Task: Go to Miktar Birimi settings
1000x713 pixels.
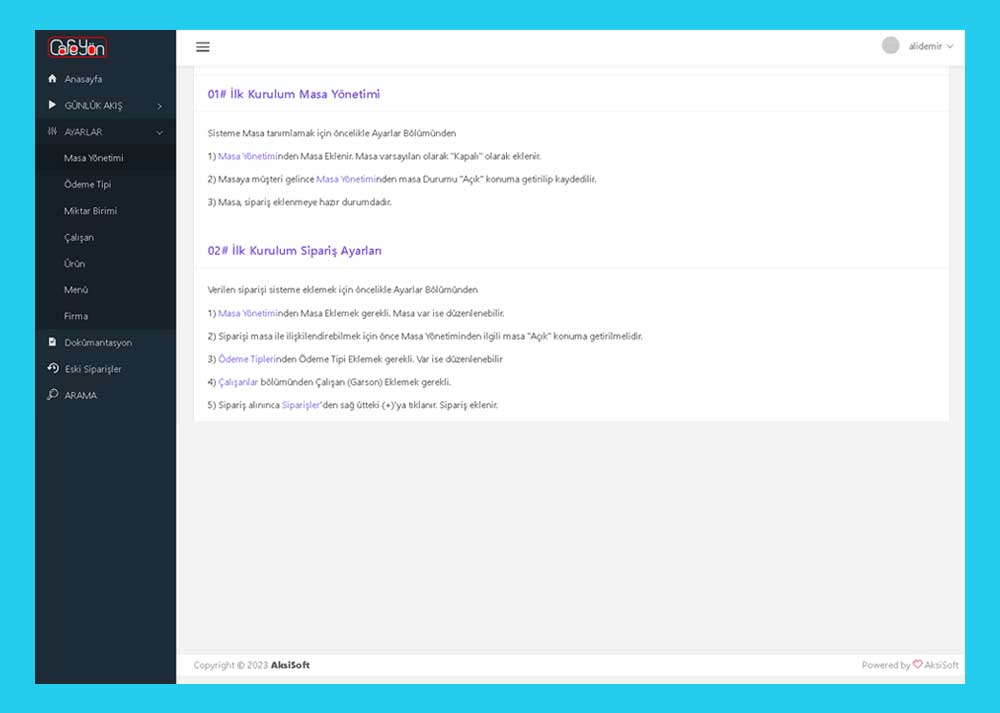Action: coord(90,211)
